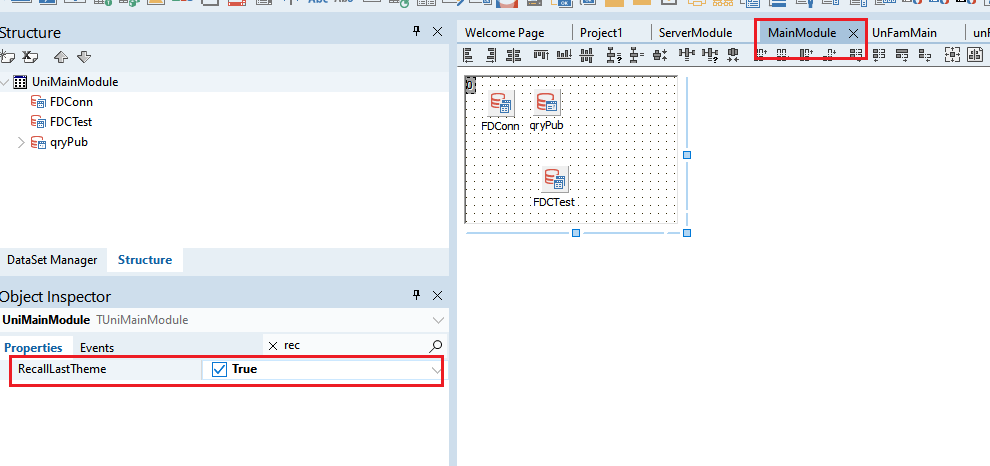This screenshot has height=466, width=990.
Task: Open the Events tab
Action: click(x=97, y=347)
